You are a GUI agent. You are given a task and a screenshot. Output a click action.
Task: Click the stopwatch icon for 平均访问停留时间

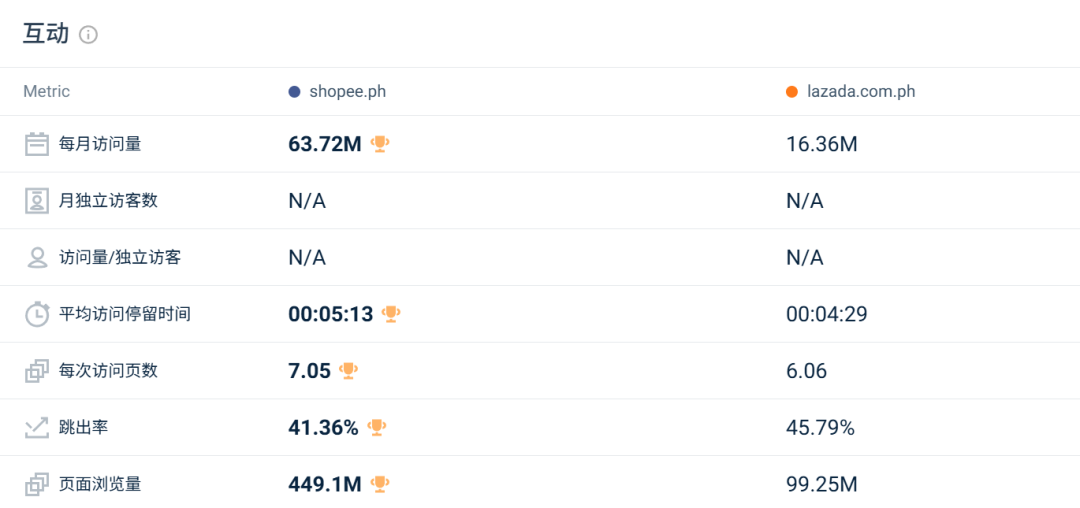click(37, 314)
